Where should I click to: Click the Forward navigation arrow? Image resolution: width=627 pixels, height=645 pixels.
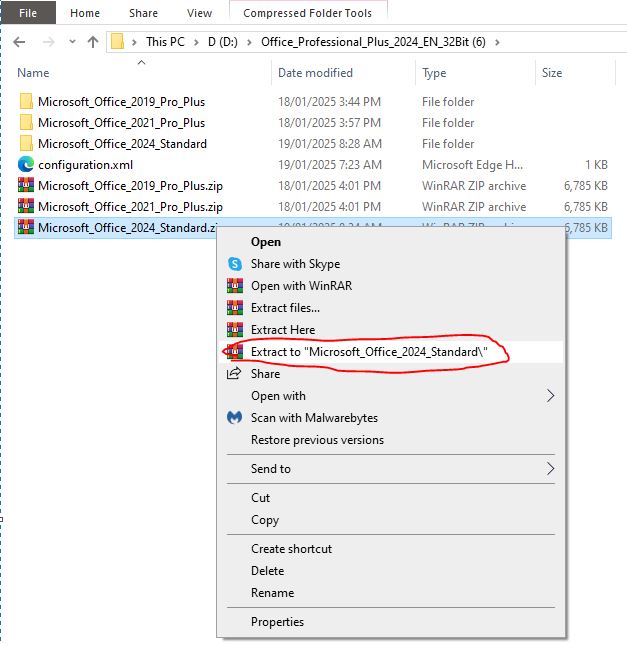[x=49, y=42]
